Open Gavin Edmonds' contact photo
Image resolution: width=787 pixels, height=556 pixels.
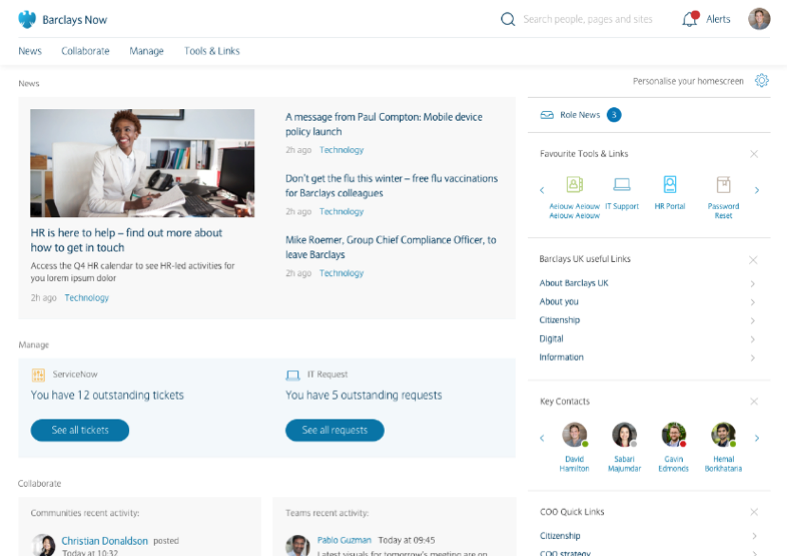point(674,435)
